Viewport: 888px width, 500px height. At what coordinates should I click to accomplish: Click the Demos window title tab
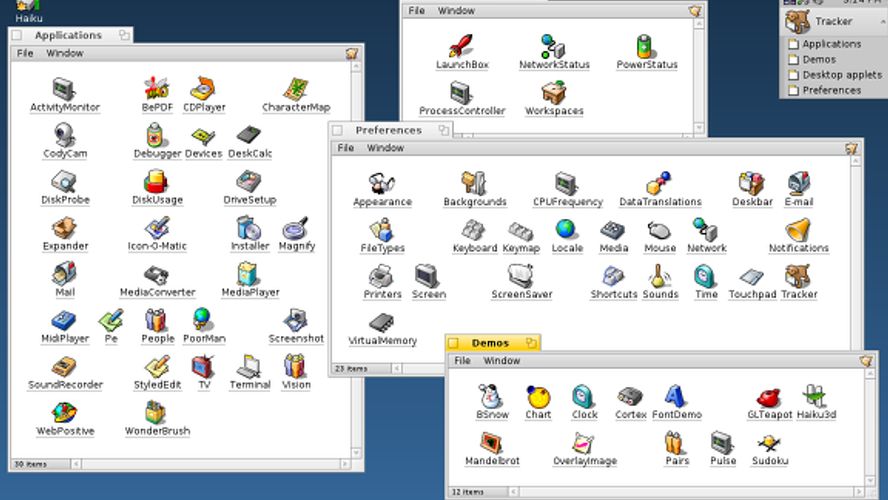point(492,343)
